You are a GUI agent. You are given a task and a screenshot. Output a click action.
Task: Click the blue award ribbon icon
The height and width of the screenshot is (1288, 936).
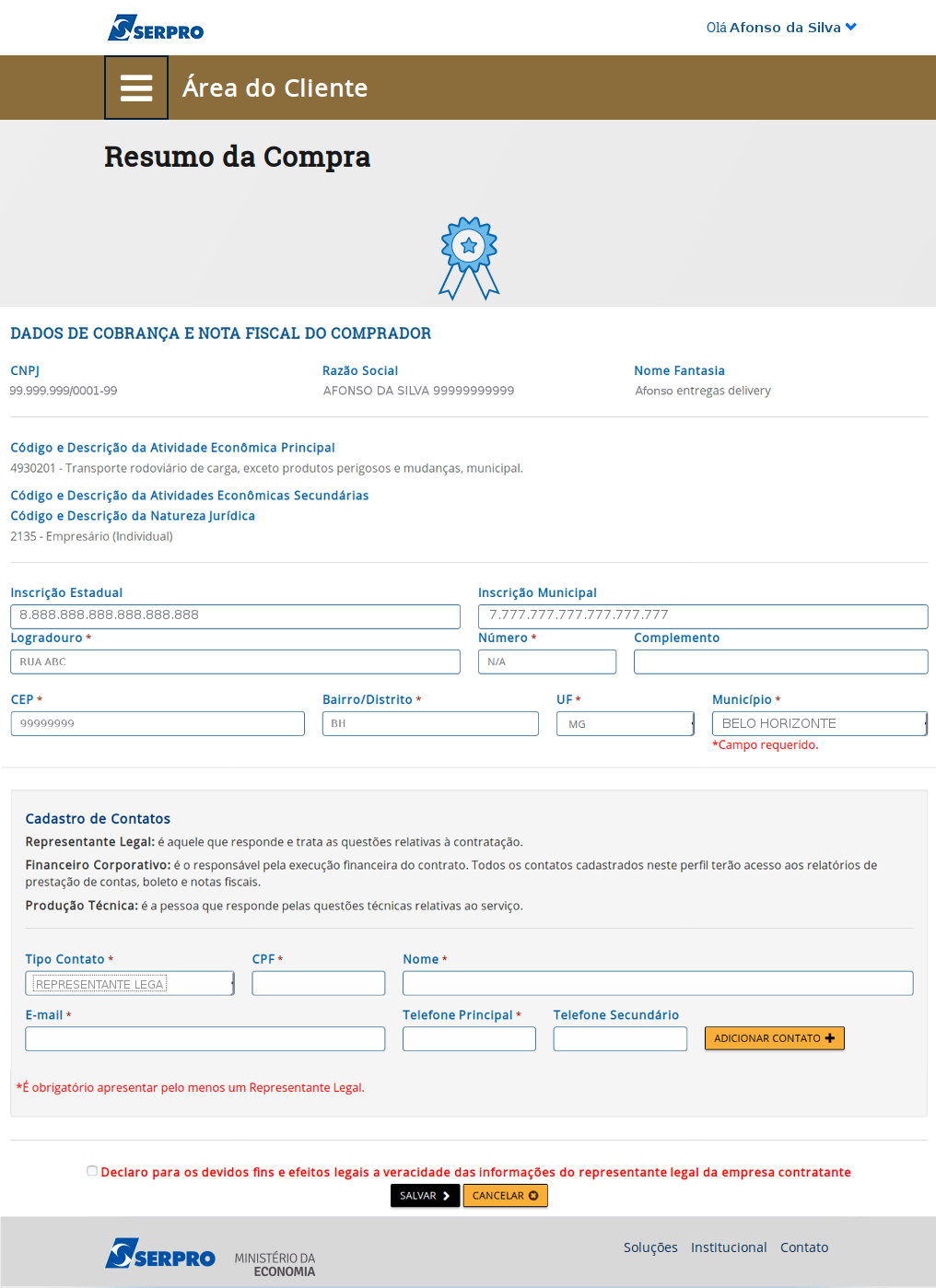click(469, 258)
